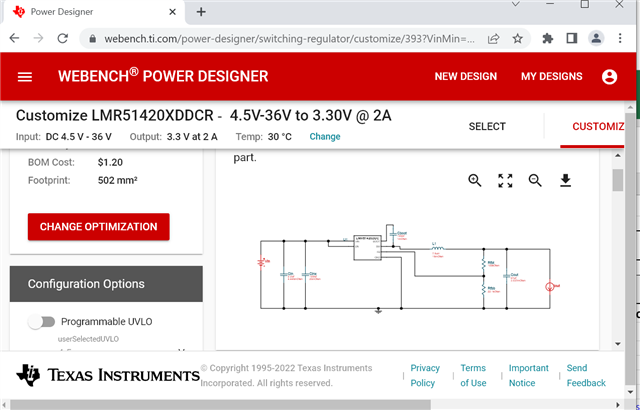The height and width of the screenshot is (410, 640).
Task: View site security lock info
Action: point(93,39)
